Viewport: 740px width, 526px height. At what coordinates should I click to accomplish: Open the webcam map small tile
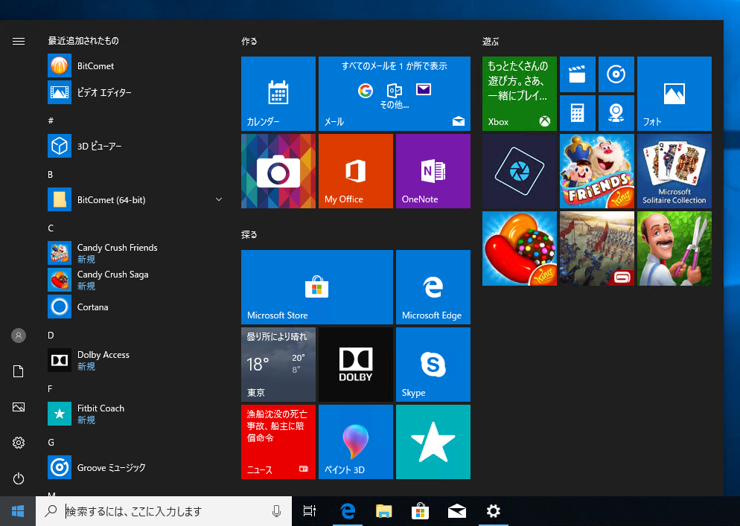click(x=616, y=113)
